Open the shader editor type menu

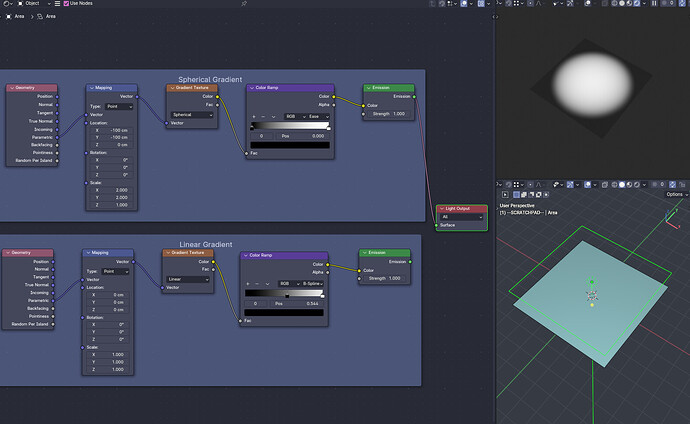[8, 3]
